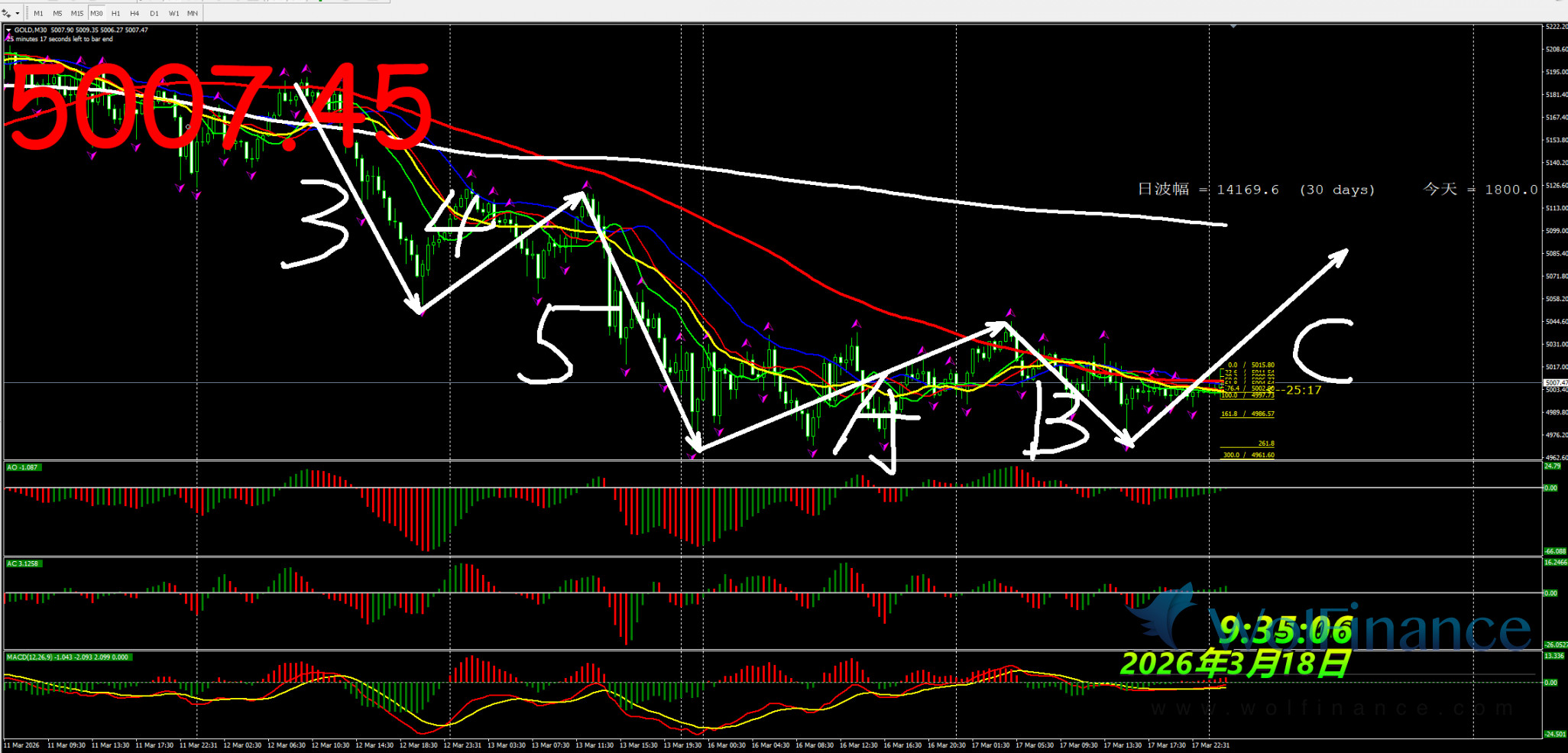Click the chart shift triangle marker at top
Viewport: 1568px width, 753px height.
click(1233, 26)
